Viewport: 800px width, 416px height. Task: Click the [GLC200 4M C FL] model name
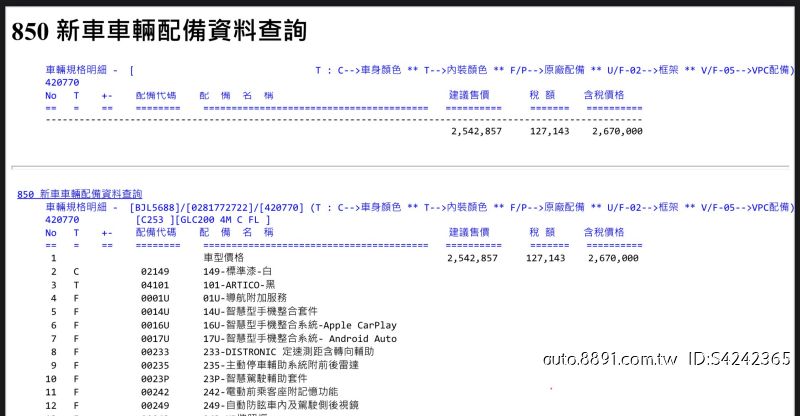223,220
